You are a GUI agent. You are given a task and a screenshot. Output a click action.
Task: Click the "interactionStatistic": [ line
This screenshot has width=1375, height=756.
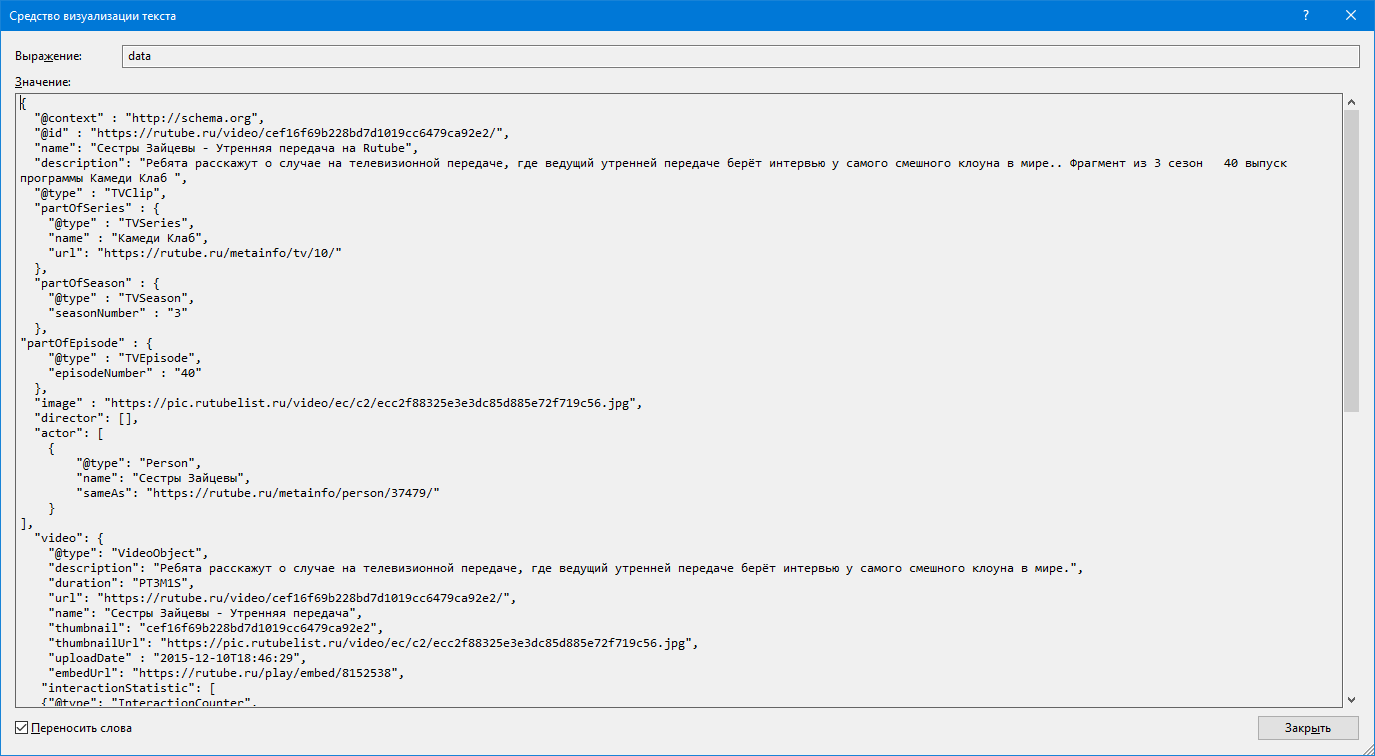pyautogui.click(x=128, y=687)
